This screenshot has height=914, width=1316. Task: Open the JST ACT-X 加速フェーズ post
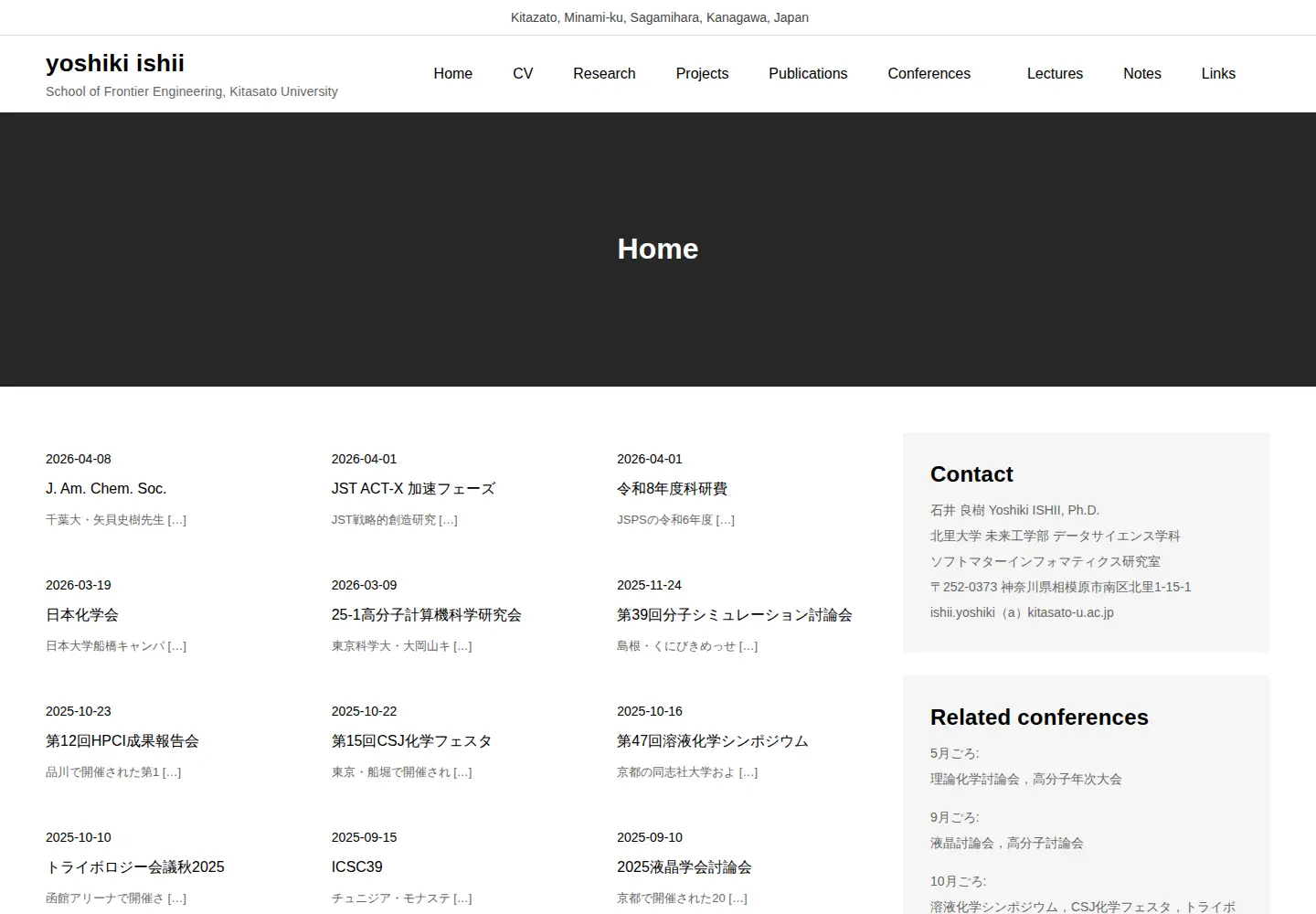pyautogui.click(x=413, y=489)
